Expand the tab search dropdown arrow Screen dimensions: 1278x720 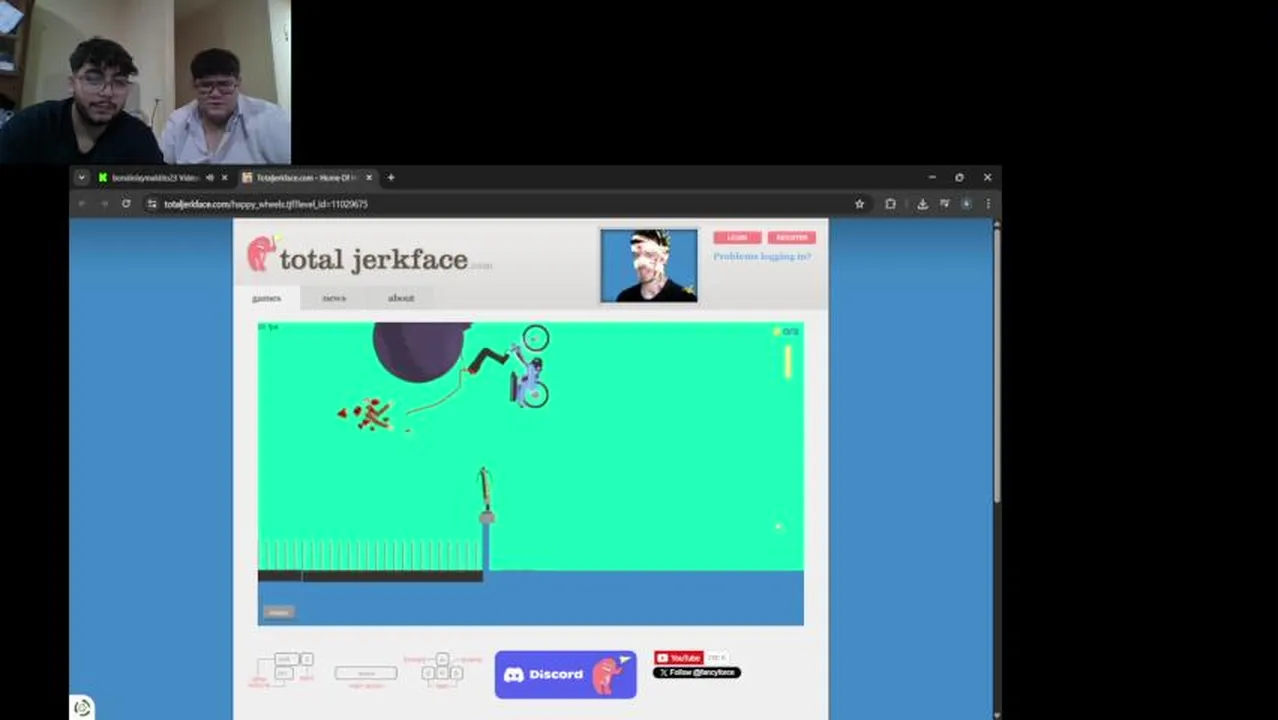point(81,178)
